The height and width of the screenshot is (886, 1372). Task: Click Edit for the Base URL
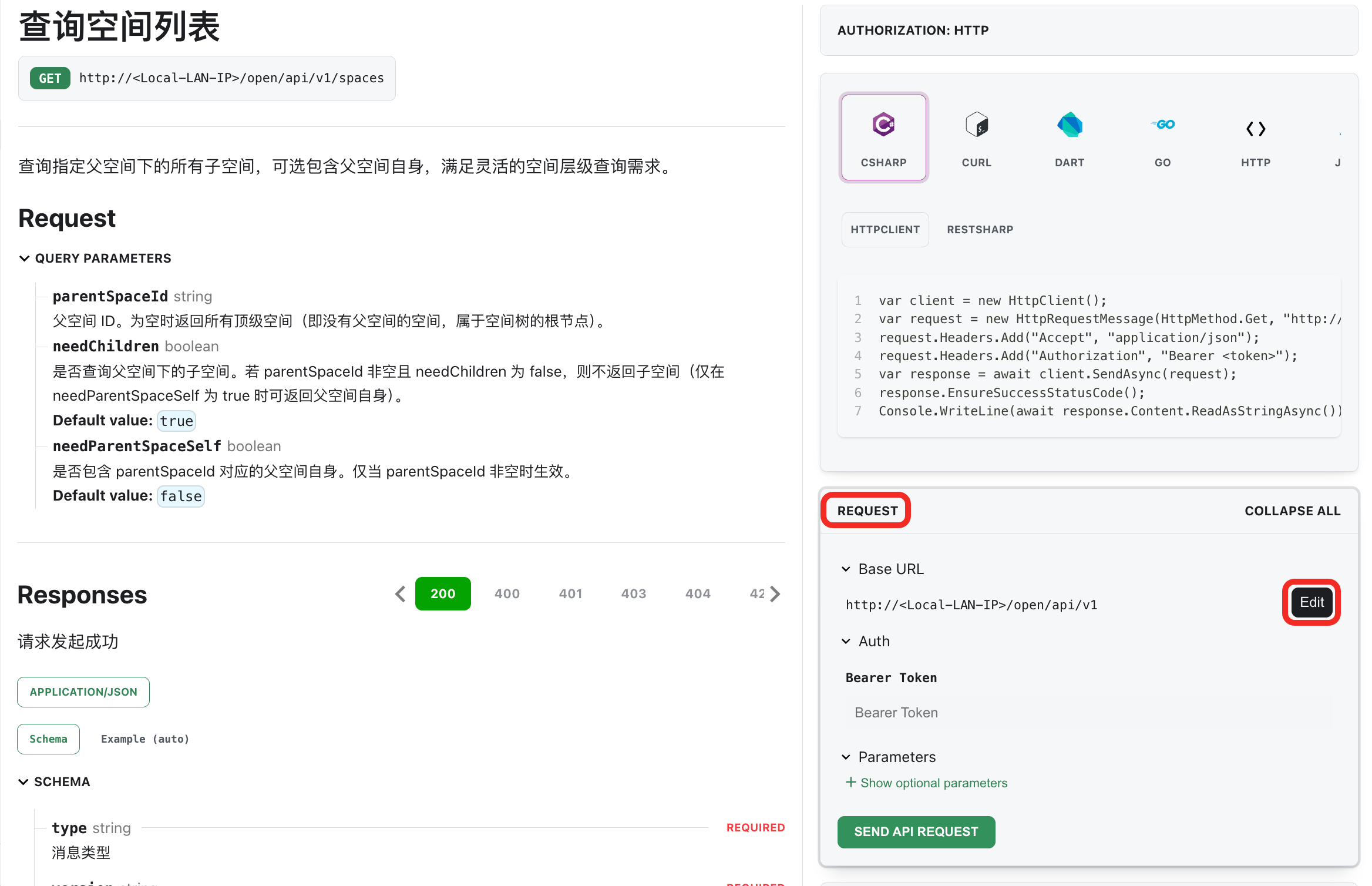tap(1312, 602)
